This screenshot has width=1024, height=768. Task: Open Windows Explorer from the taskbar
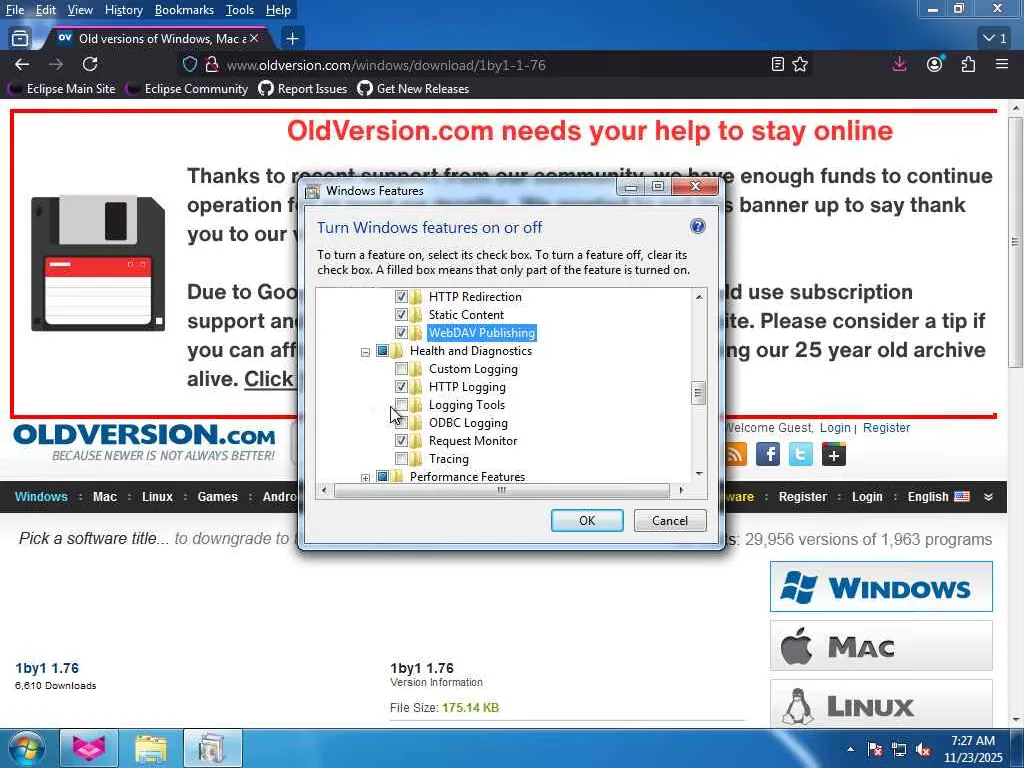pos(151,748)
